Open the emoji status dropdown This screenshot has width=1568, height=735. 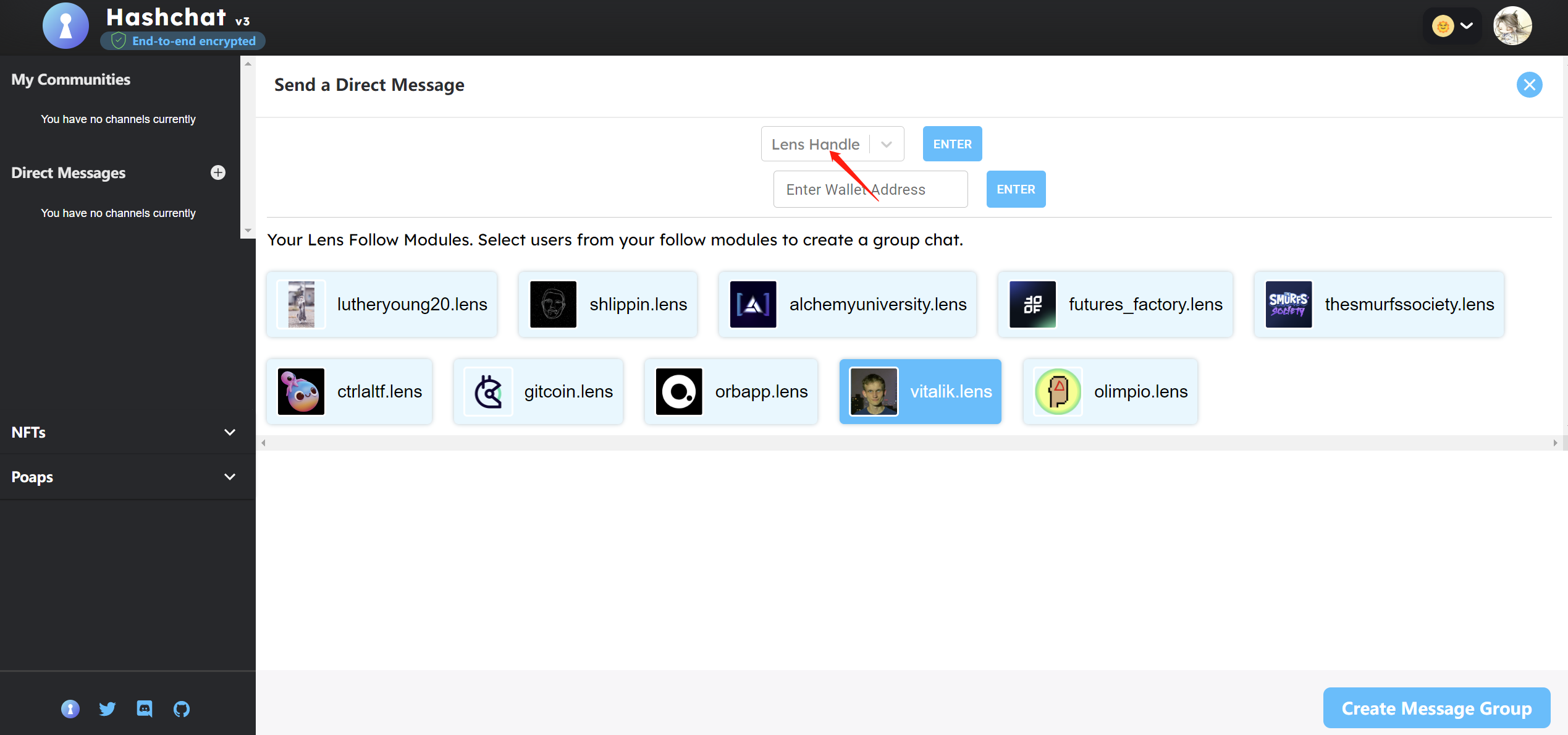[x=1452, y=26]
